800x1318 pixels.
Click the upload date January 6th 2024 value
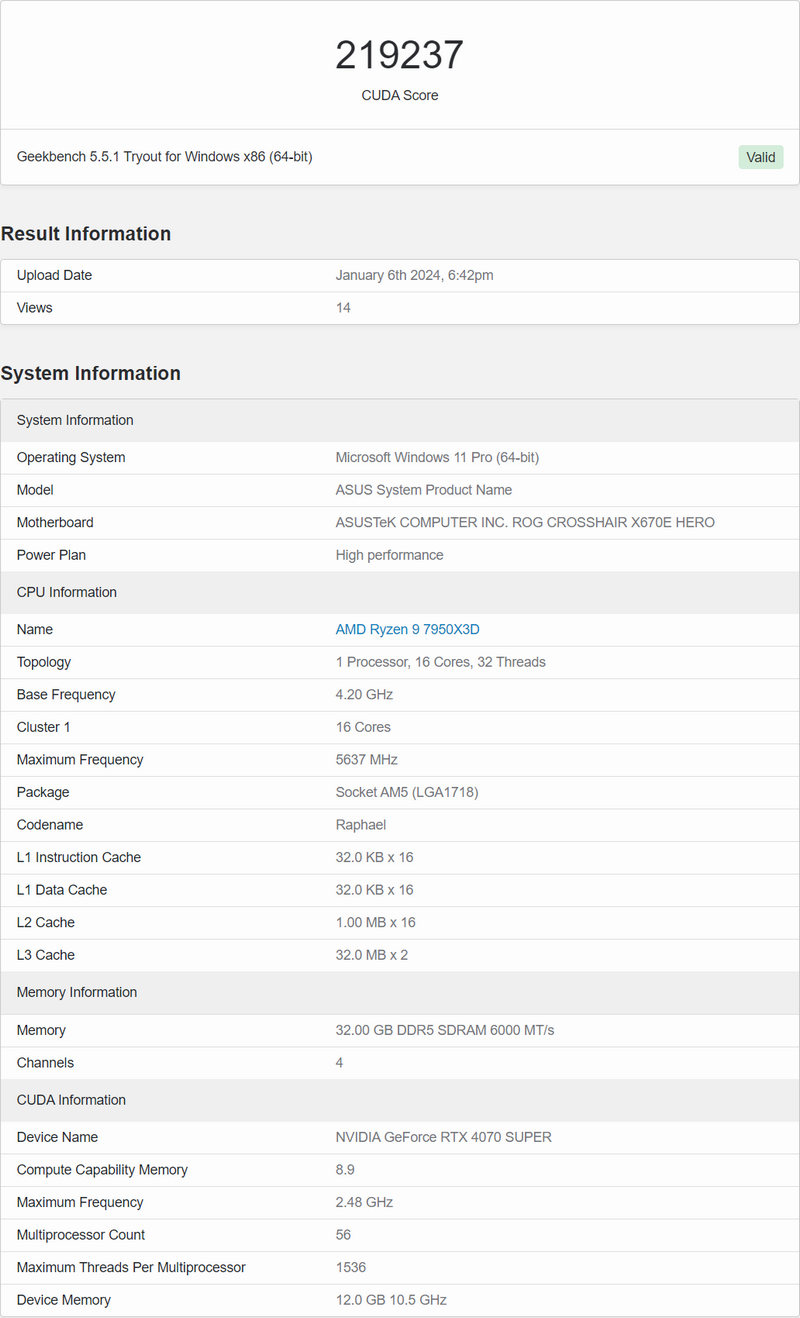tap(414, 275)
